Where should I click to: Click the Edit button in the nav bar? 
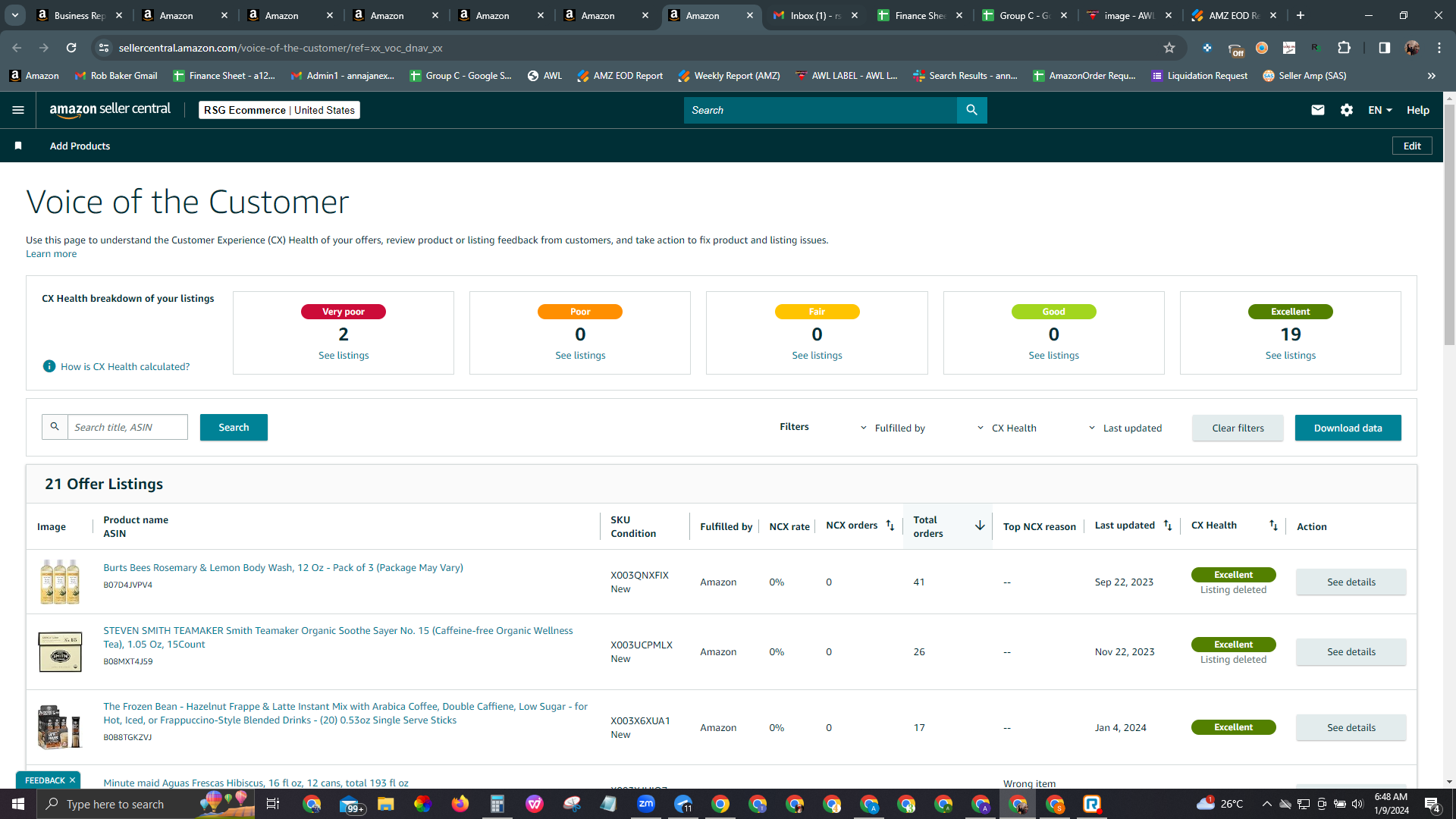click(x=1412, y=146)
